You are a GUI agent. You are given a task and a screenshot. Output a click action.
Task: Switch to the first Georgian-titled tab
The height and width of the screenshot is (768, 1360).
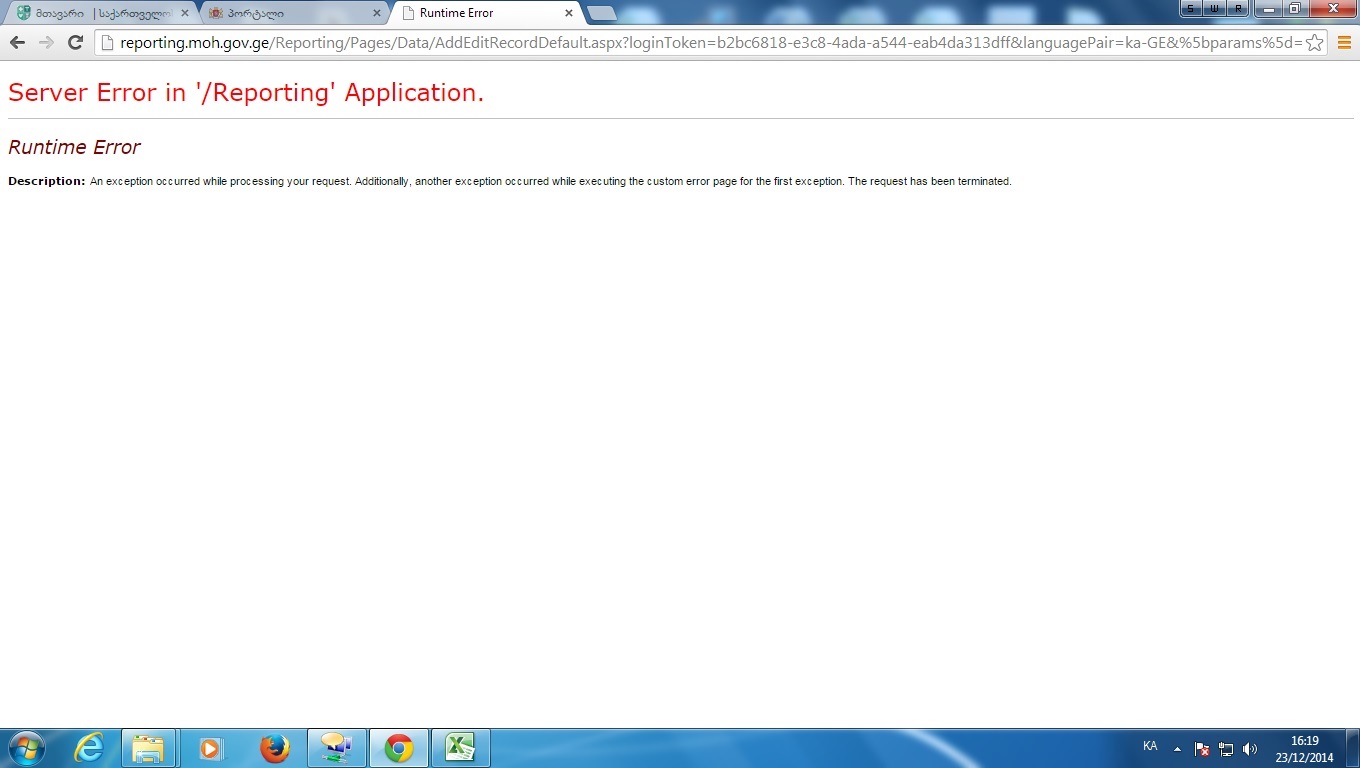click(95, 13)
